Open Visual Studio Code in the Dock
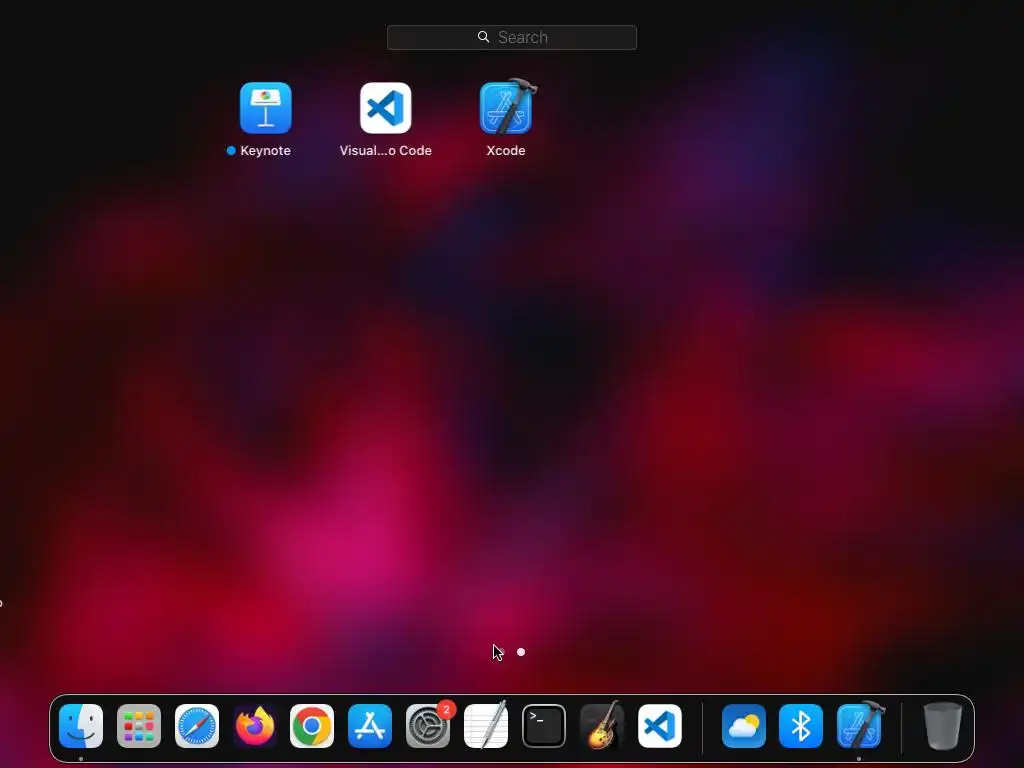The width and height of the screenshot is (1024, 768). (660, 726)
